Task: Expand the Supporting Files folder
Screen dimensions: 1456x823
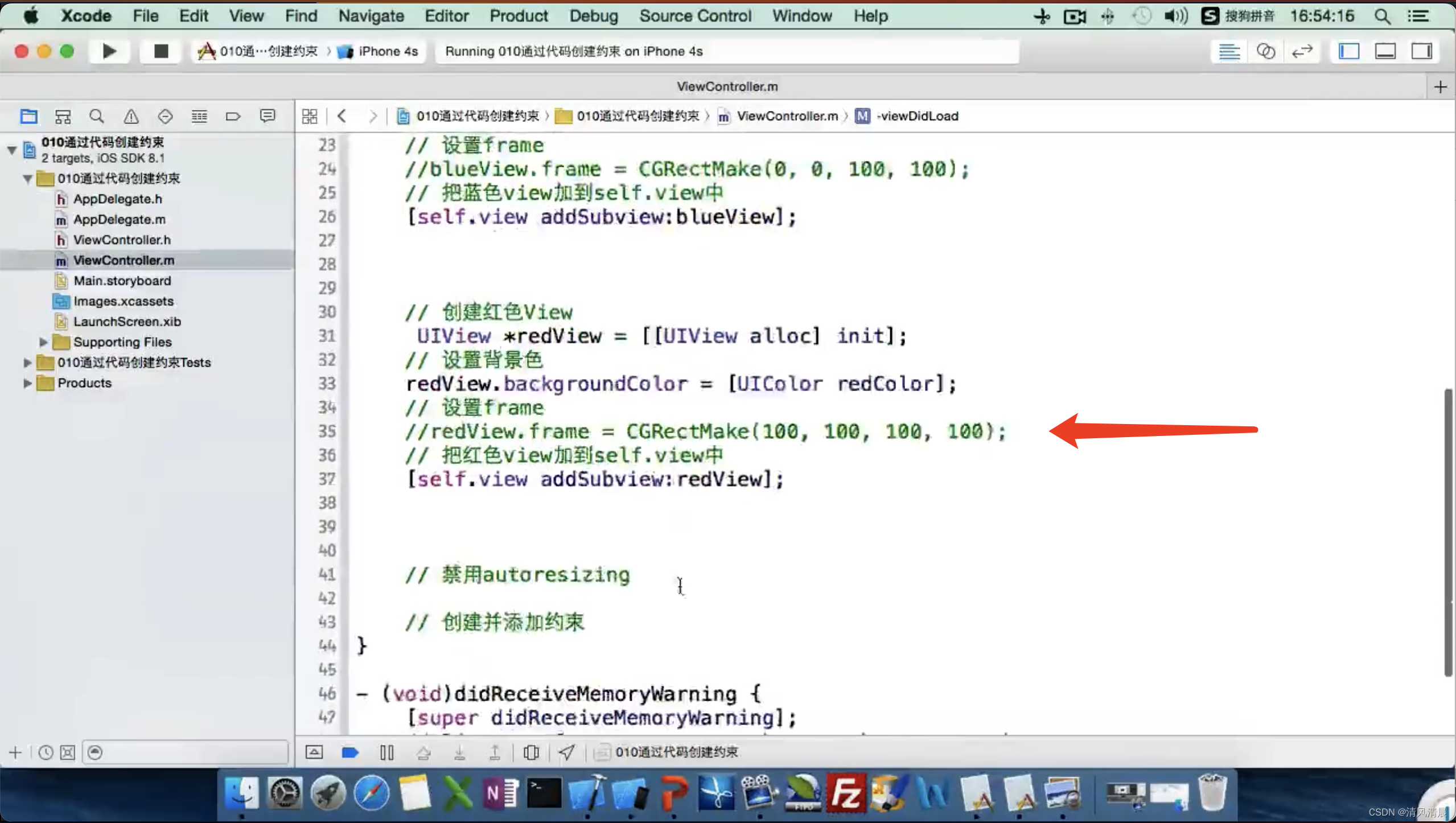Action: tap(43, 342)
